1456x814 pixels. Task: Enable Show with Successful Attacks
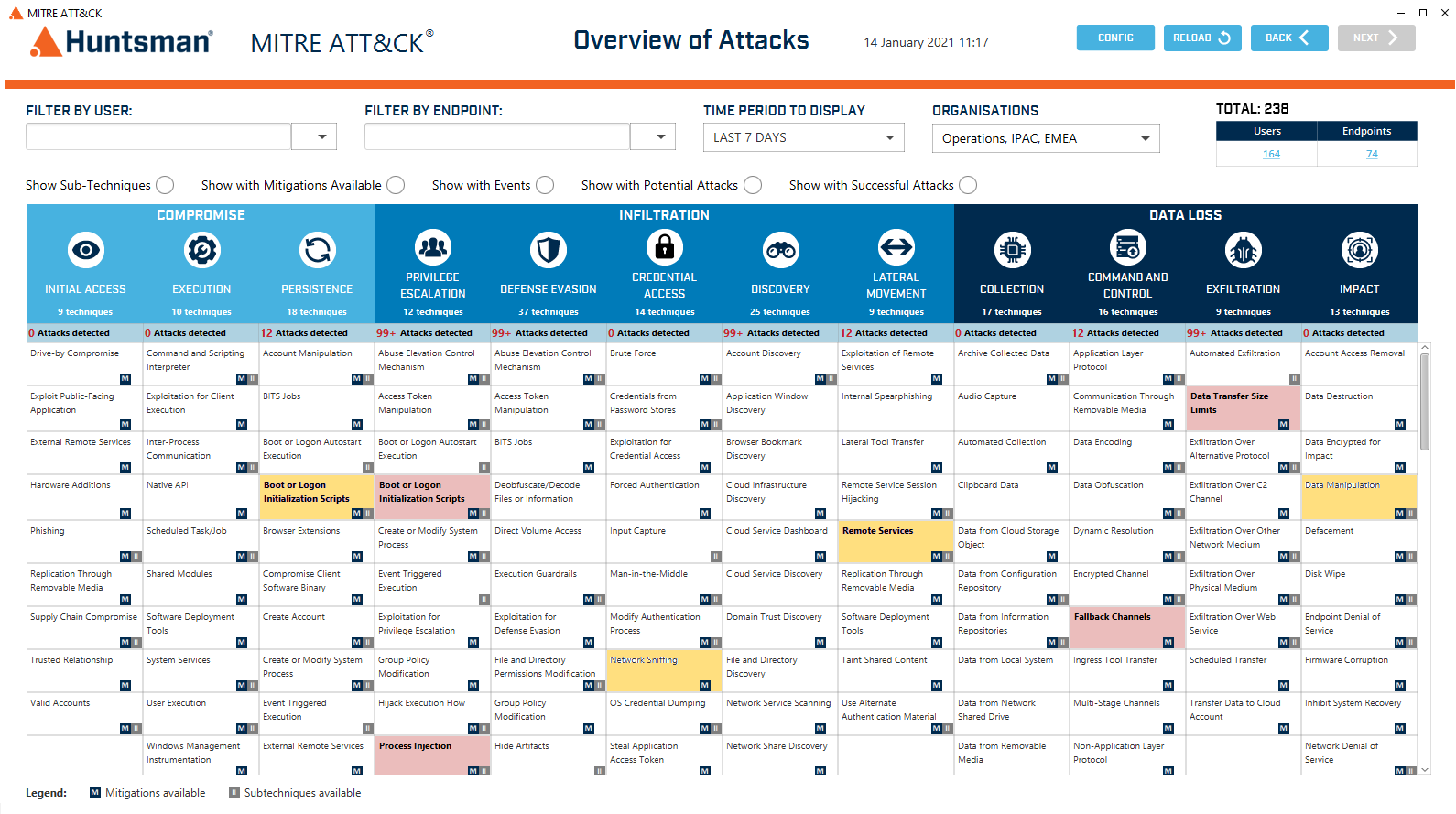968,185
